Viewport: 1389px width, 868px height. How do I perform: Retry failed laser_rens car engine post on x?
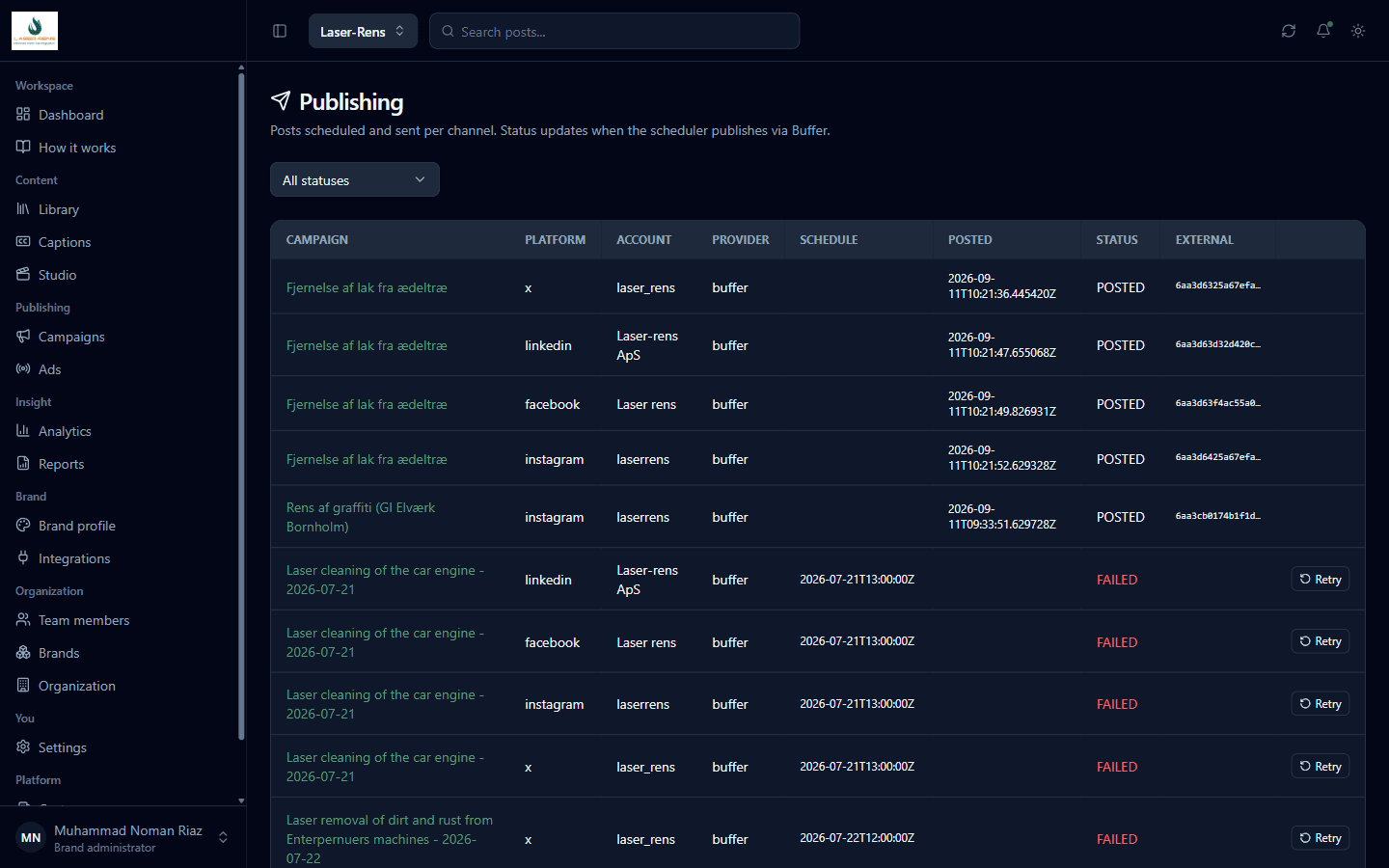tap(1320, 767)
